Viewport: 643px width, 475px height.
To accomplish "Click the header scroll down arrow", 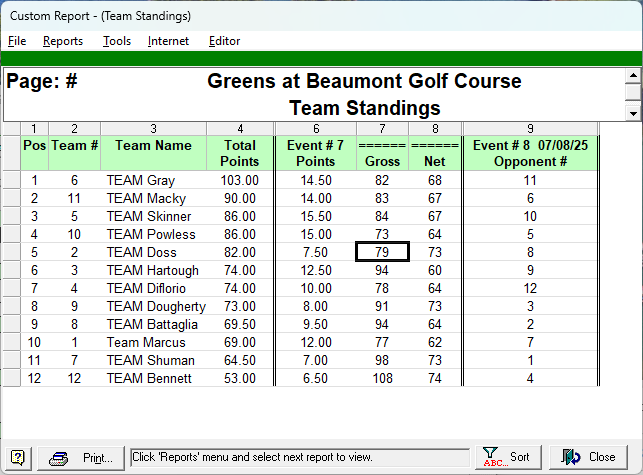I will coord(632,113).
